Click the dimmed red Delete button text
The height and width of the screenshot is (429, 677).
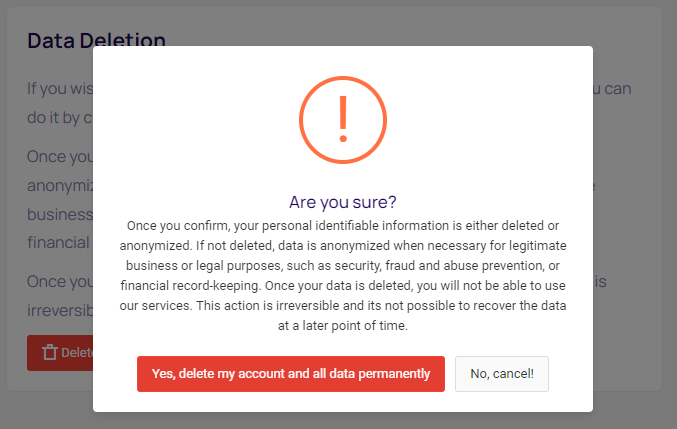tap(77, 353)
